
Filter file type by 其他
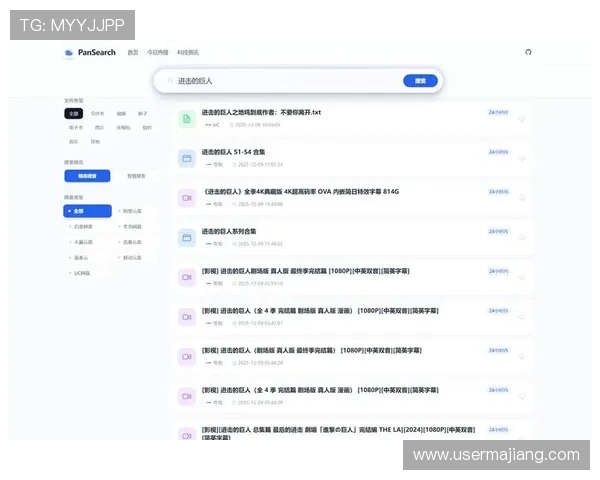pos(95,142)
